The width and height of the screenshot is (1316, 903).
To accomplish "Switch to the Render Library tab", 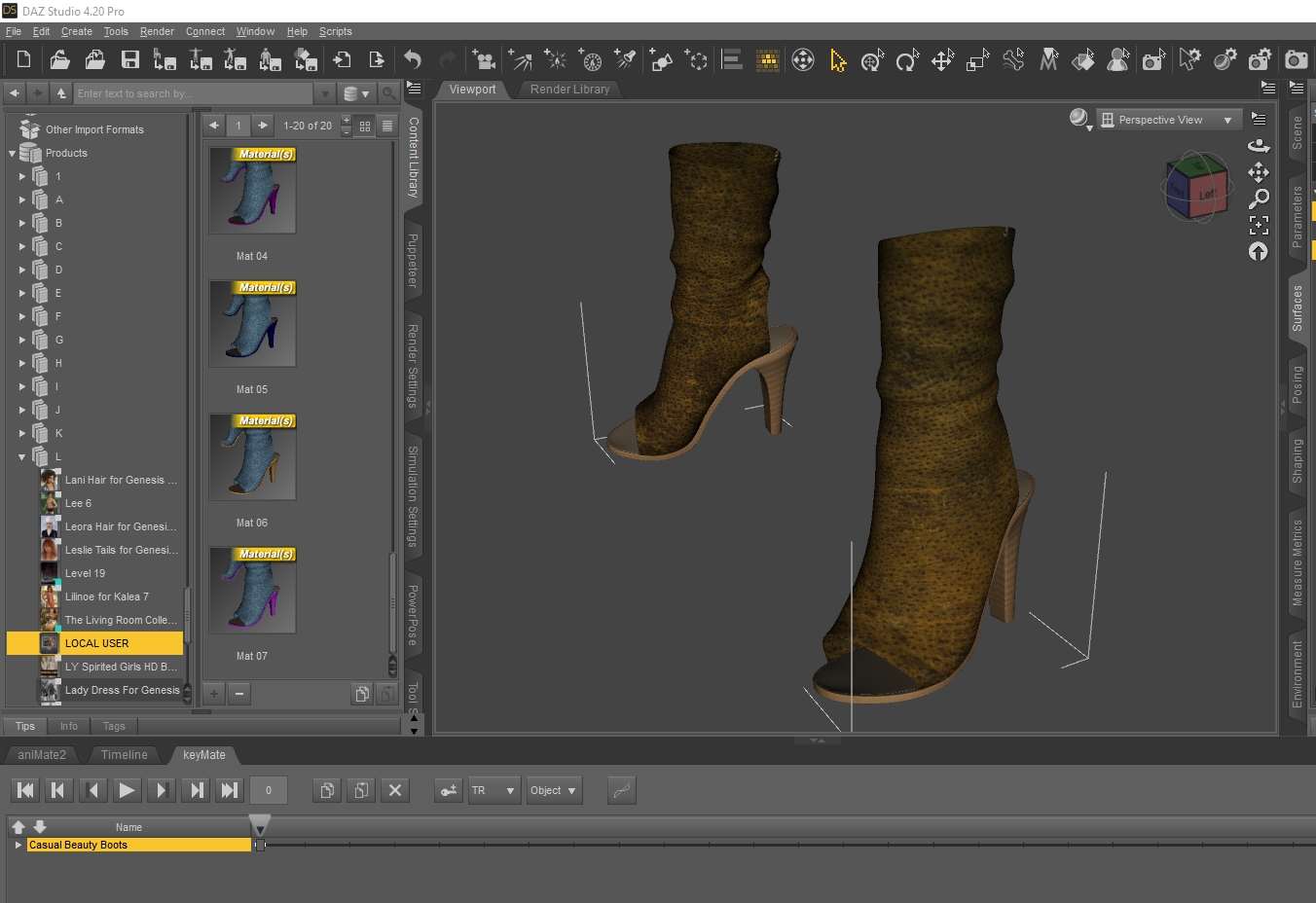I will point(569,90).
